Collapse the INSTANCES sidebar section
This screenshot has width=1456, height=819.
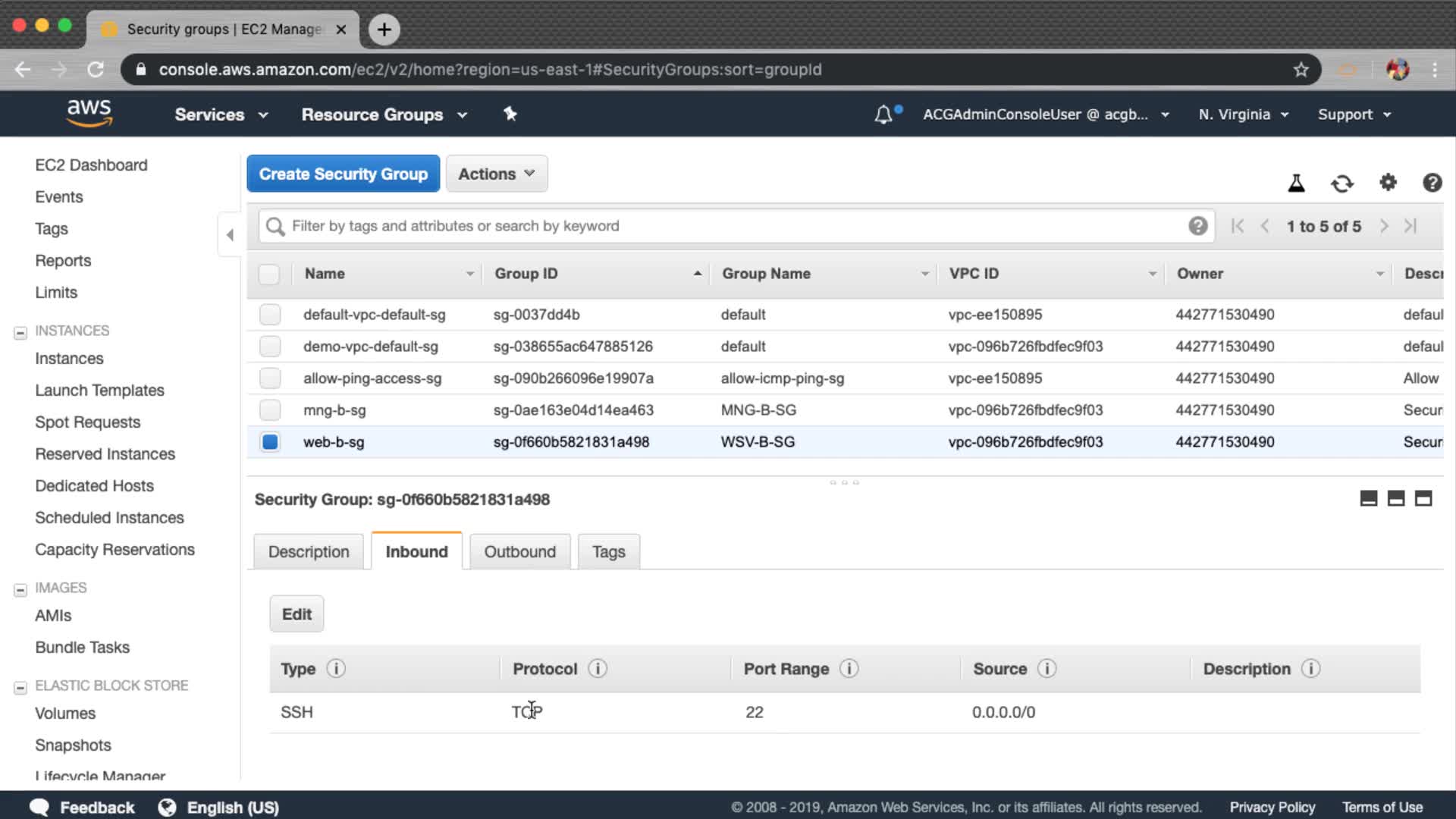point(20,332)
